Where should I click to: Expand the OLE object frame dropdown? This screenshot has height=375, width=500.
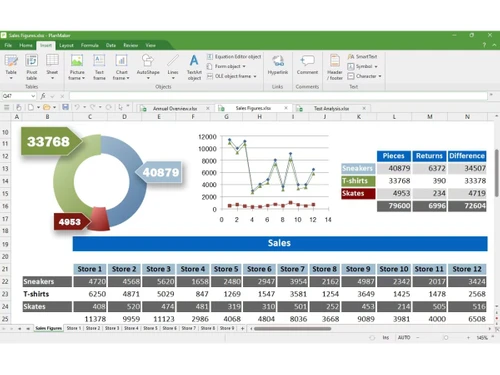pos(255,76)
